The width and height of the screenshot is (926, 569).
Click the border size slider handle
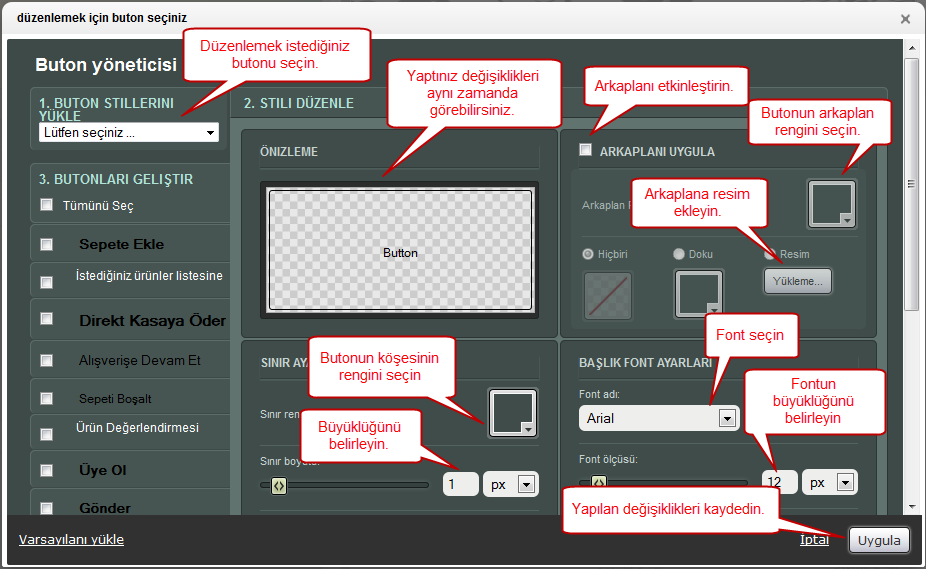(279, 485)
